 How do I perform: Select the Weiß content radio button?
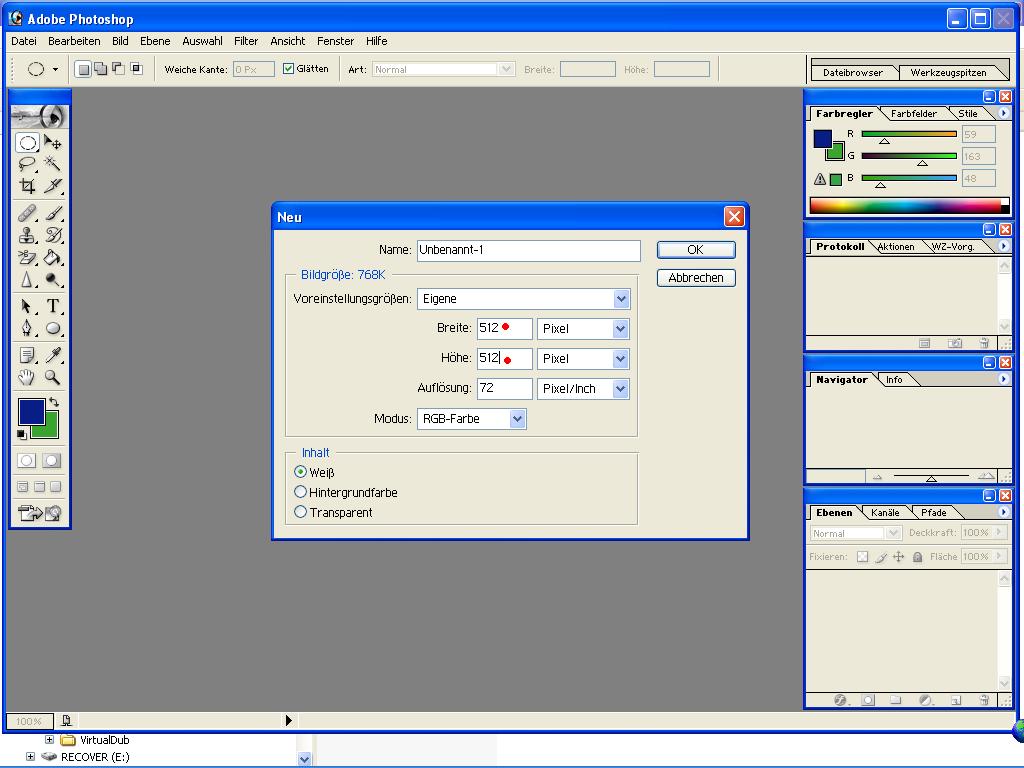point(300,472)
